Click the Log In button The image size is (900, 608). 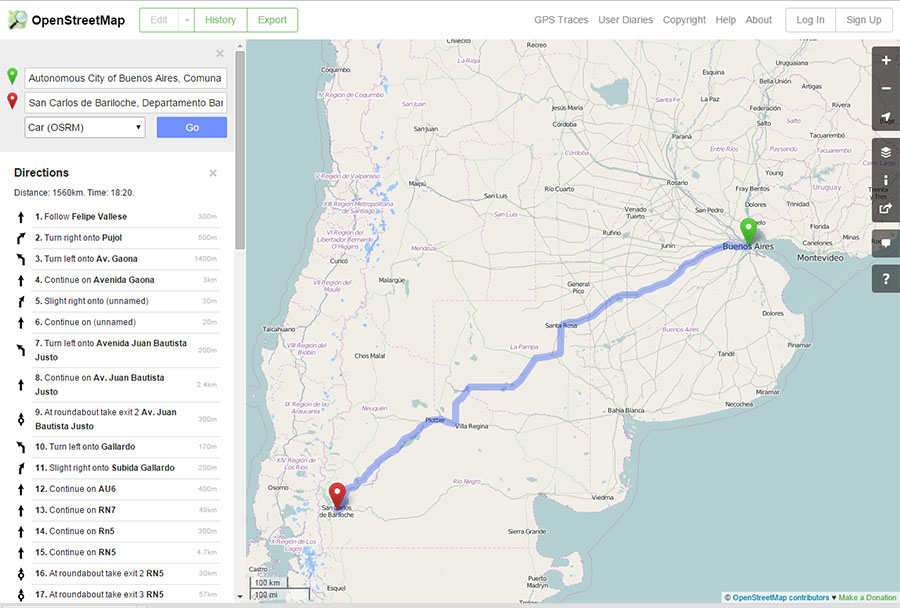810,20
